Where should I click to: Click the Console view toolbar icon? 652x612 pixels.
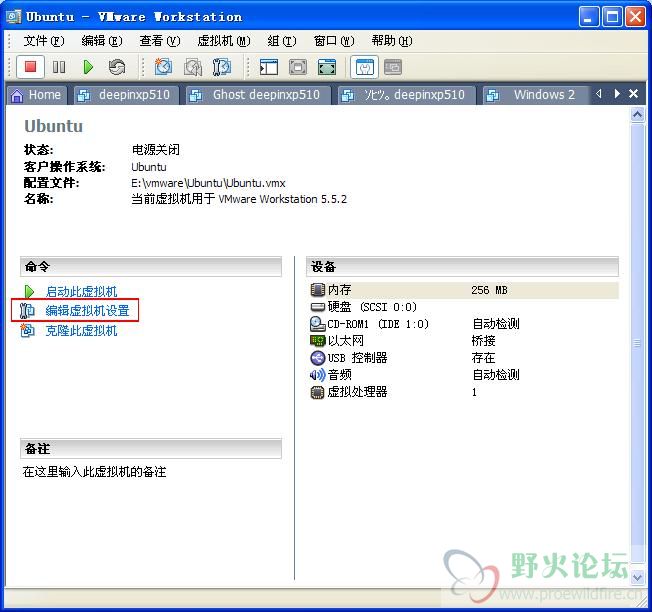(393, 67)
